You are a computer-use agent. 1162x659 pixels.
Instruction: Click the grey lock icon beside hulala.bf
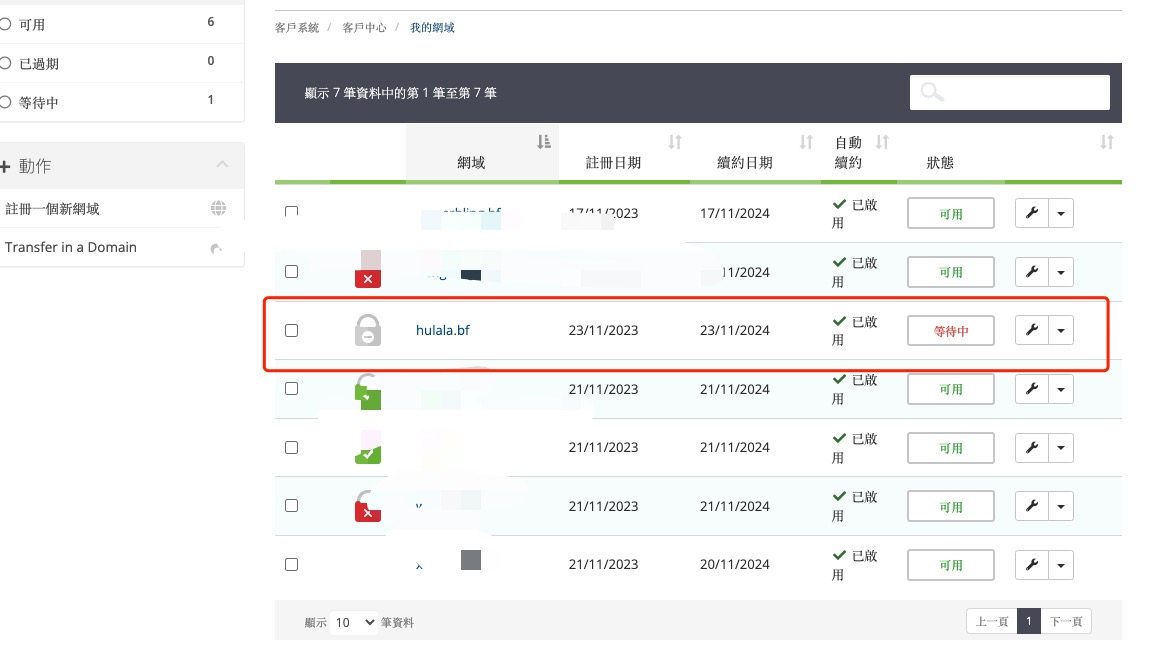[368, 330]
